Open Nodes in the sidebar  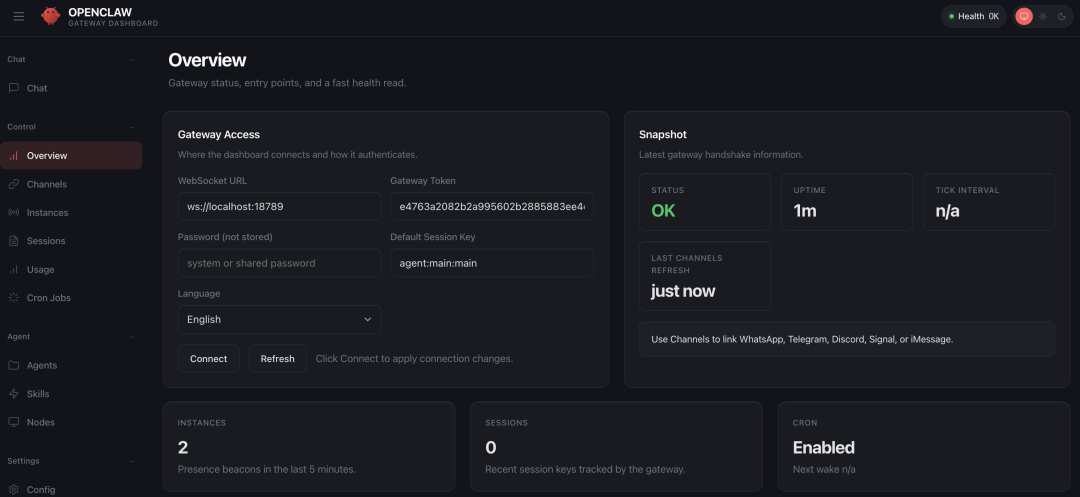click(40, 422)
